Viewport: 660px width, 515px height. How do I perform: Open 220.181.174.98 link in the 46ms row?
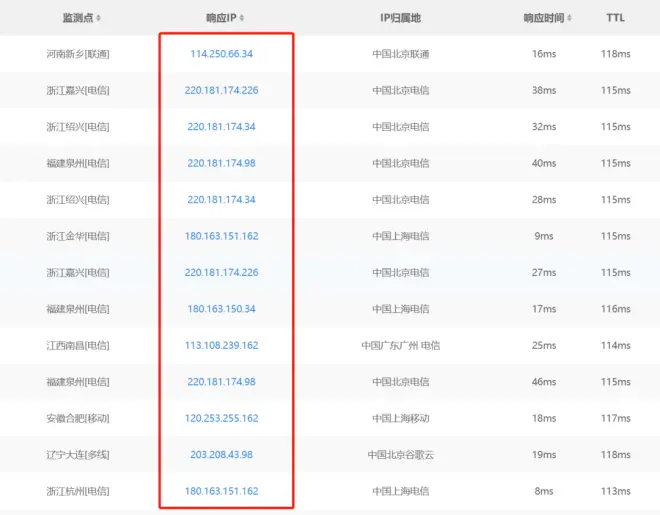(x=221, y=382)
